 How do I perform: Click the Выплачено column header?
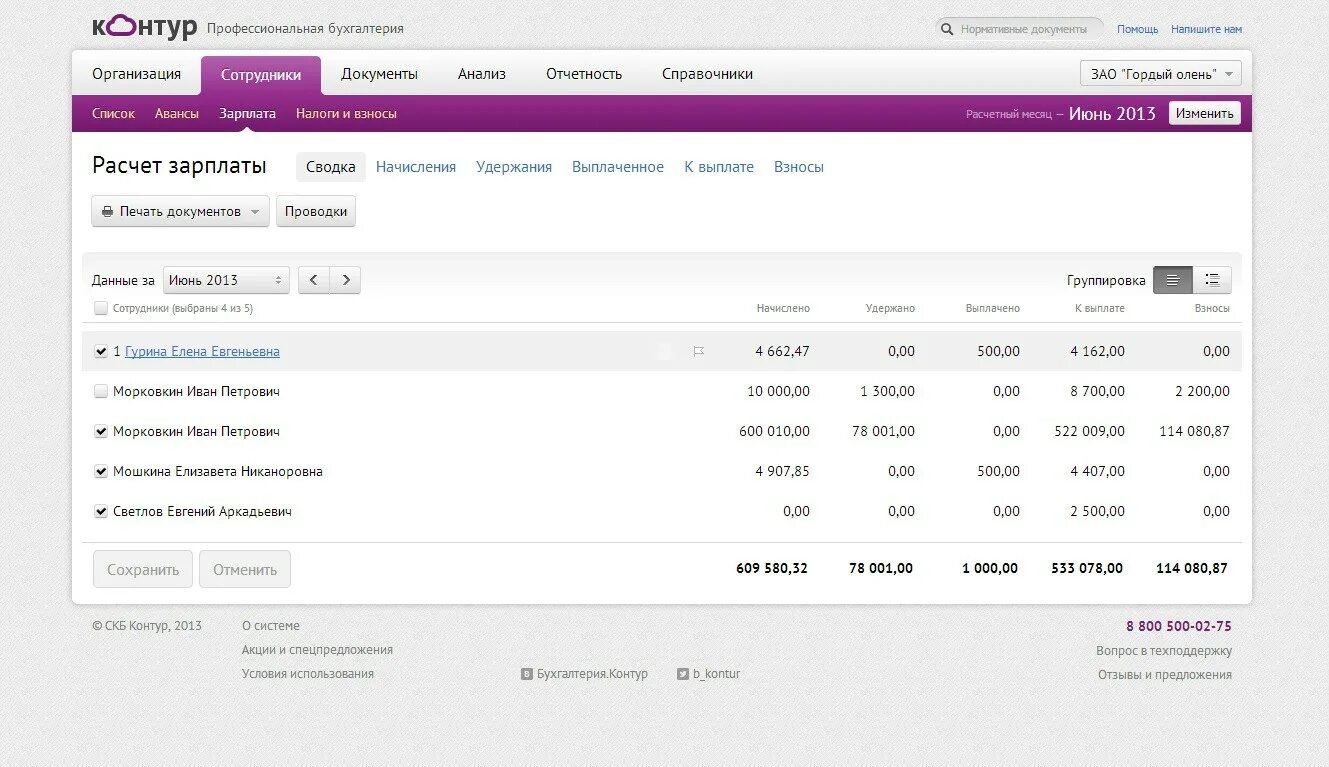pyautogui.click(x=993, y=309)
